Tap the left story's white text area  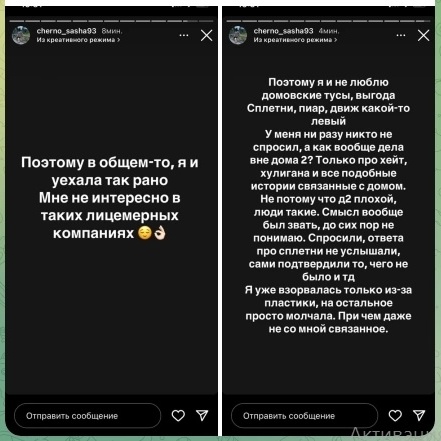tap(110, 198)
